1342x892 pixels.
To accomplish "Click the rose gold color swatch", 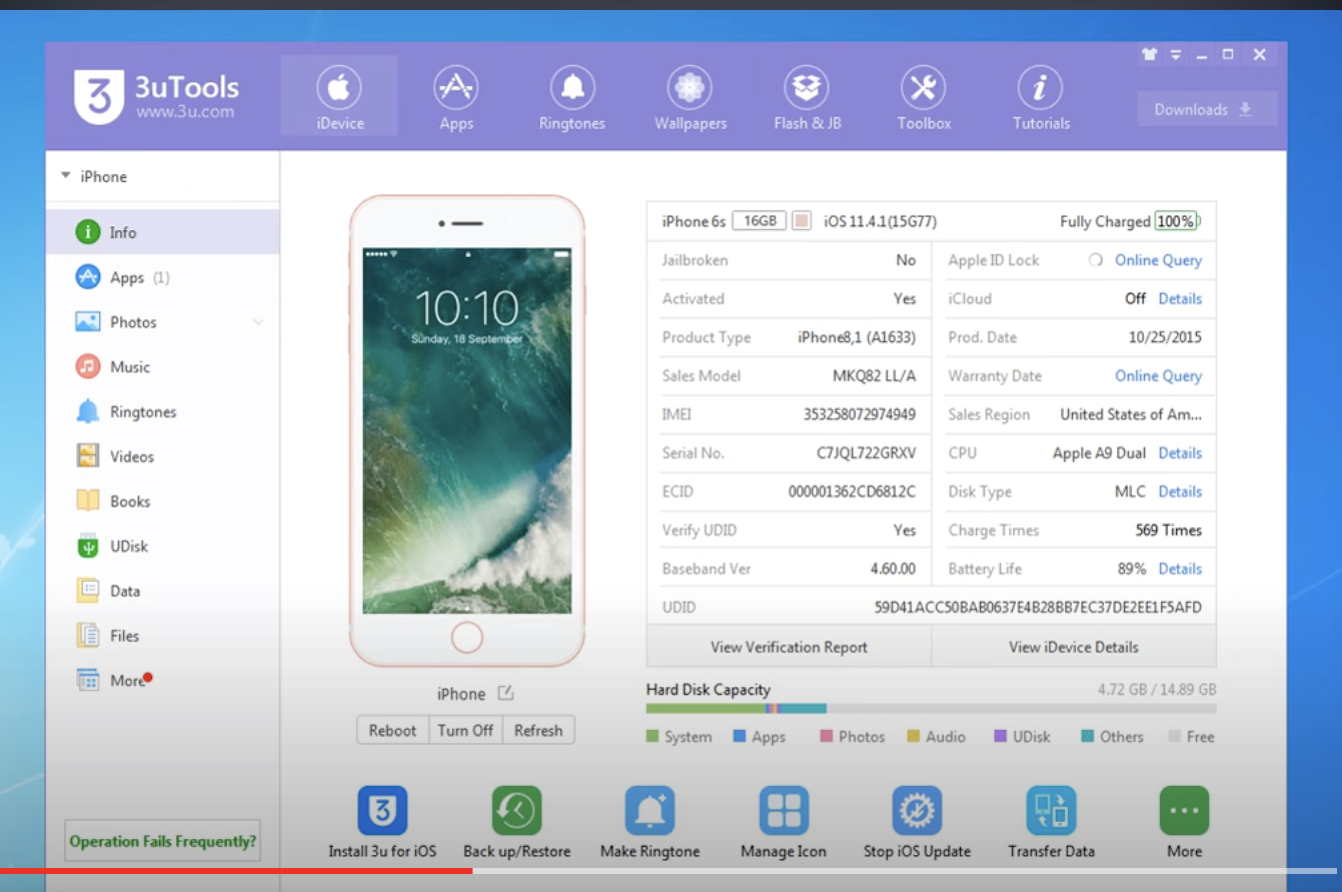I will tap(801, 221).
